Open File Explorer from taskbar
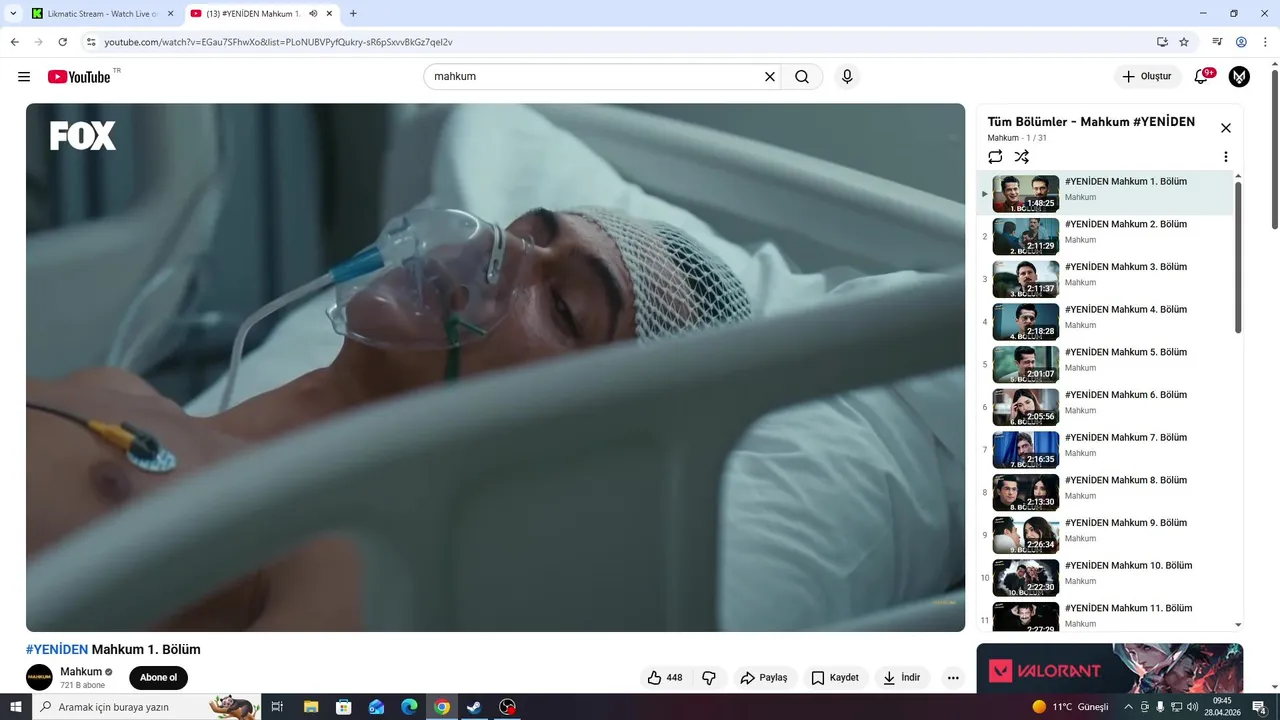 311,707
